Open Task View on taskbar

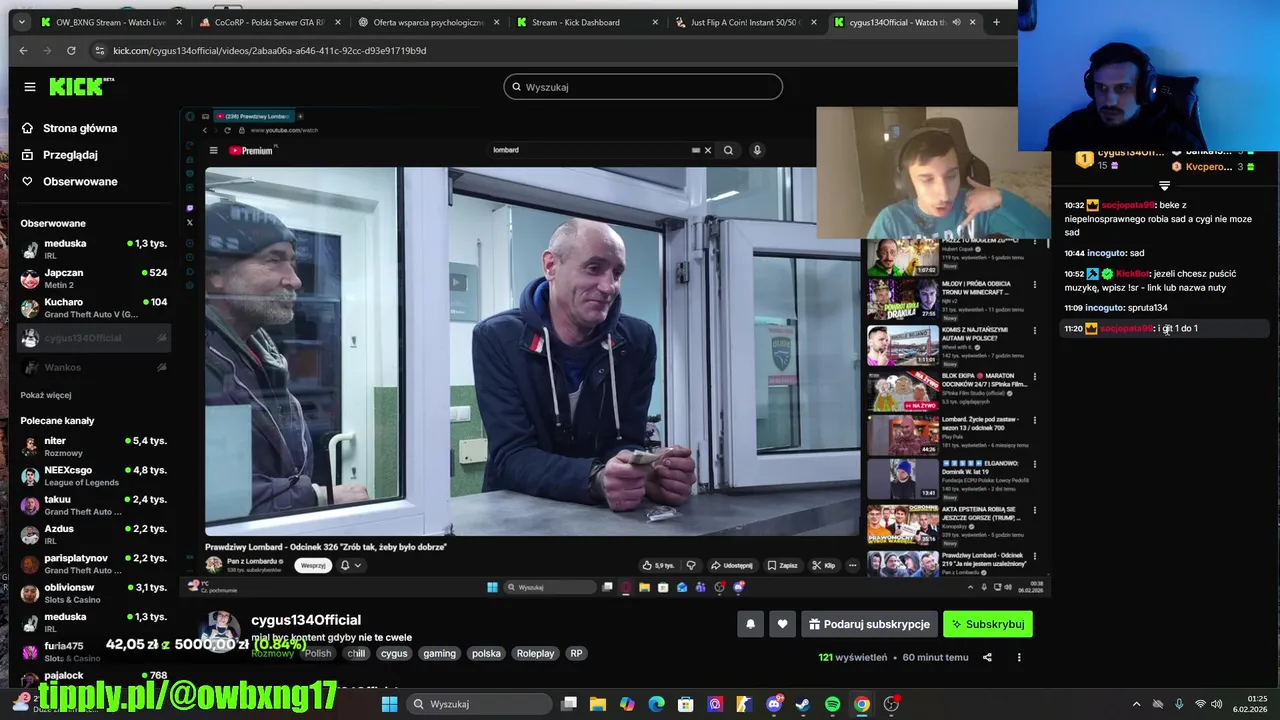(x=569, y=704)
